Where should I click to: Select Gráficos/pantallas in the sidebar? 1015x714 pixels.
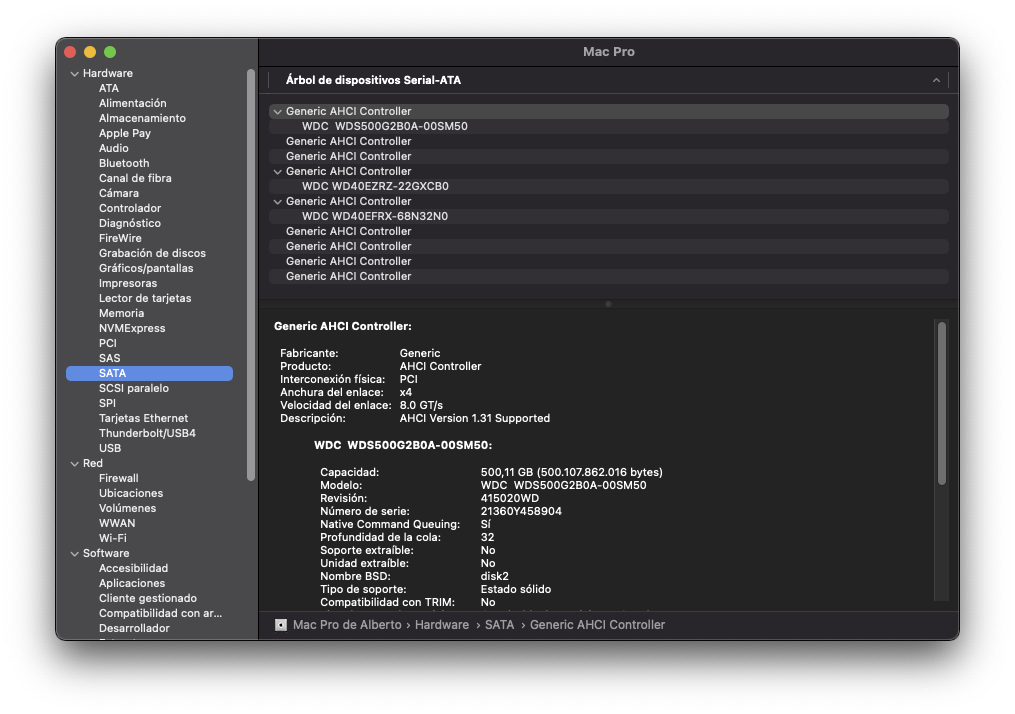coord(146,268)
